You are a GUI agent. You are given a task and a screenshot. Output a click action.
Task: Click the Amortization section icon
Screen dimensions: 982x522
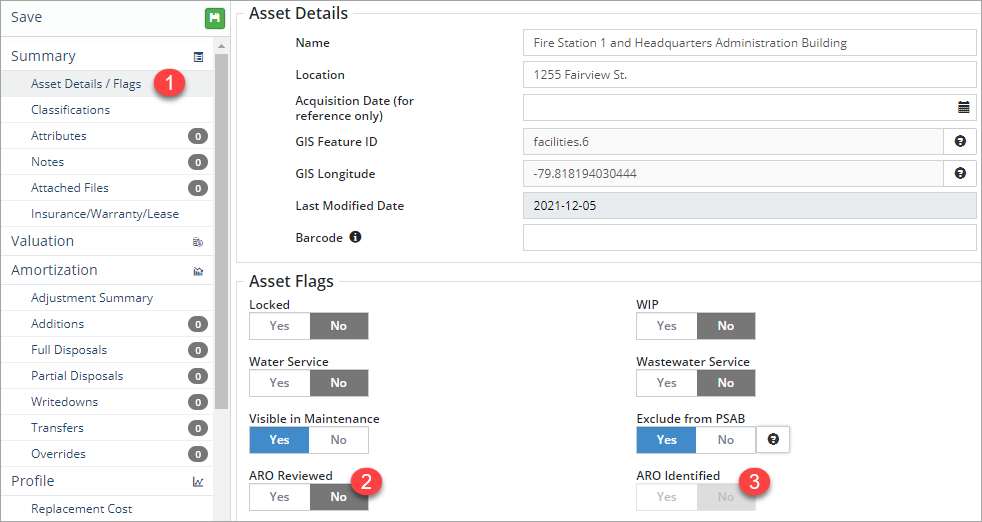tap(198, 271)
